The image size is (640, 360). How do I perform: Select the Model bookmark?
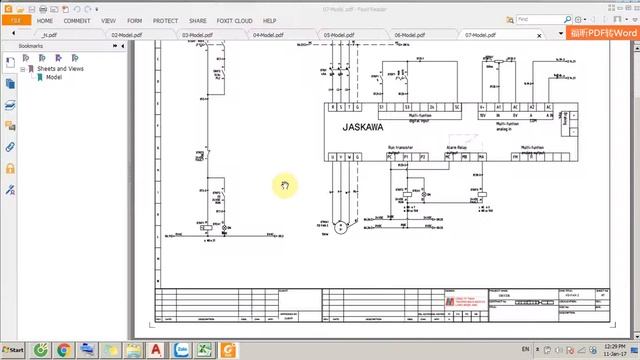point(54,77)
